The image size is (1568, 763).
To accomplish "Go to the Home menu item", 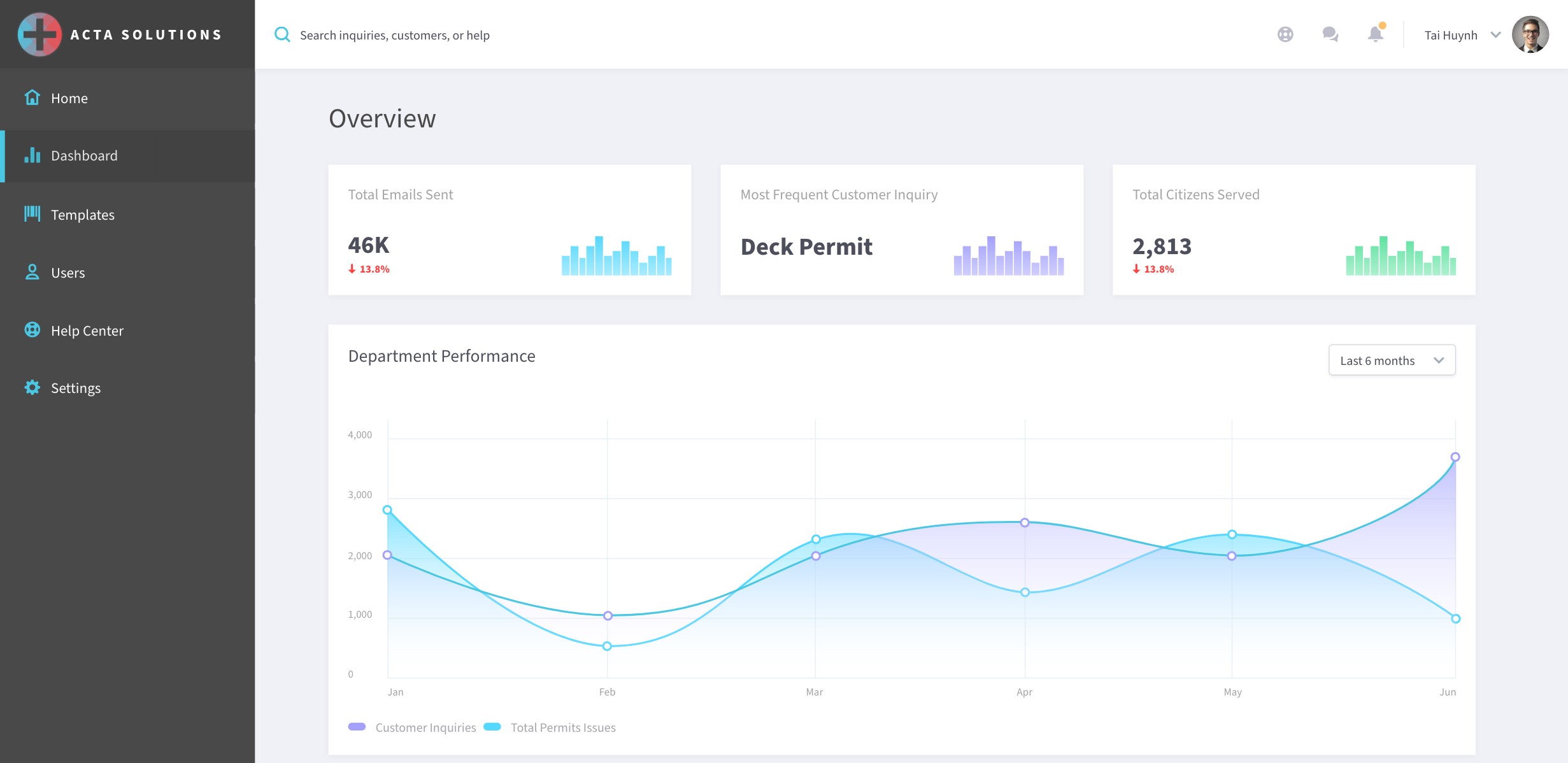I will (69, 98).
